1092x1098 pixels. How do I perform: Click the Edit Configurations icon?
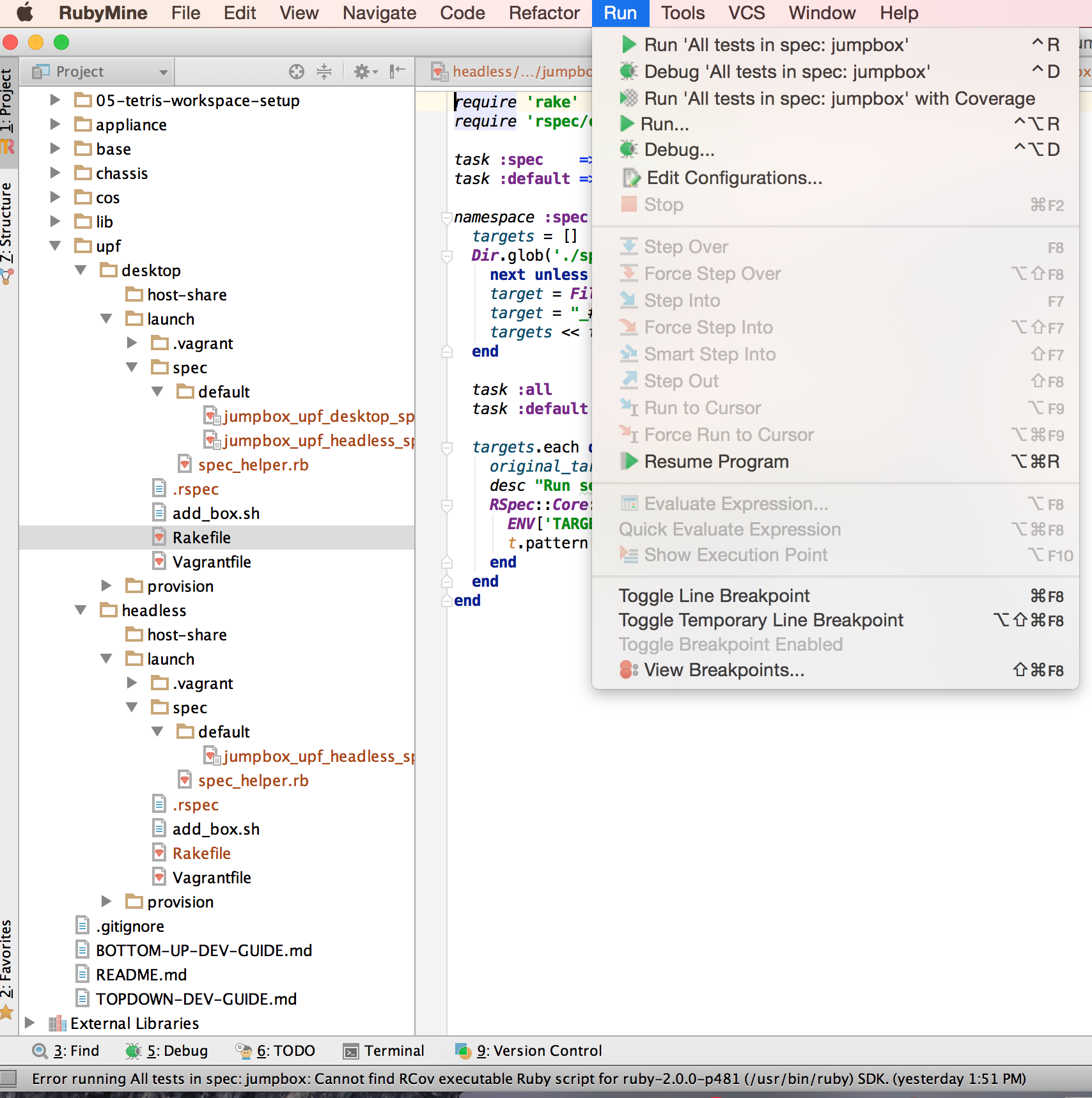(x=632, y=178)
